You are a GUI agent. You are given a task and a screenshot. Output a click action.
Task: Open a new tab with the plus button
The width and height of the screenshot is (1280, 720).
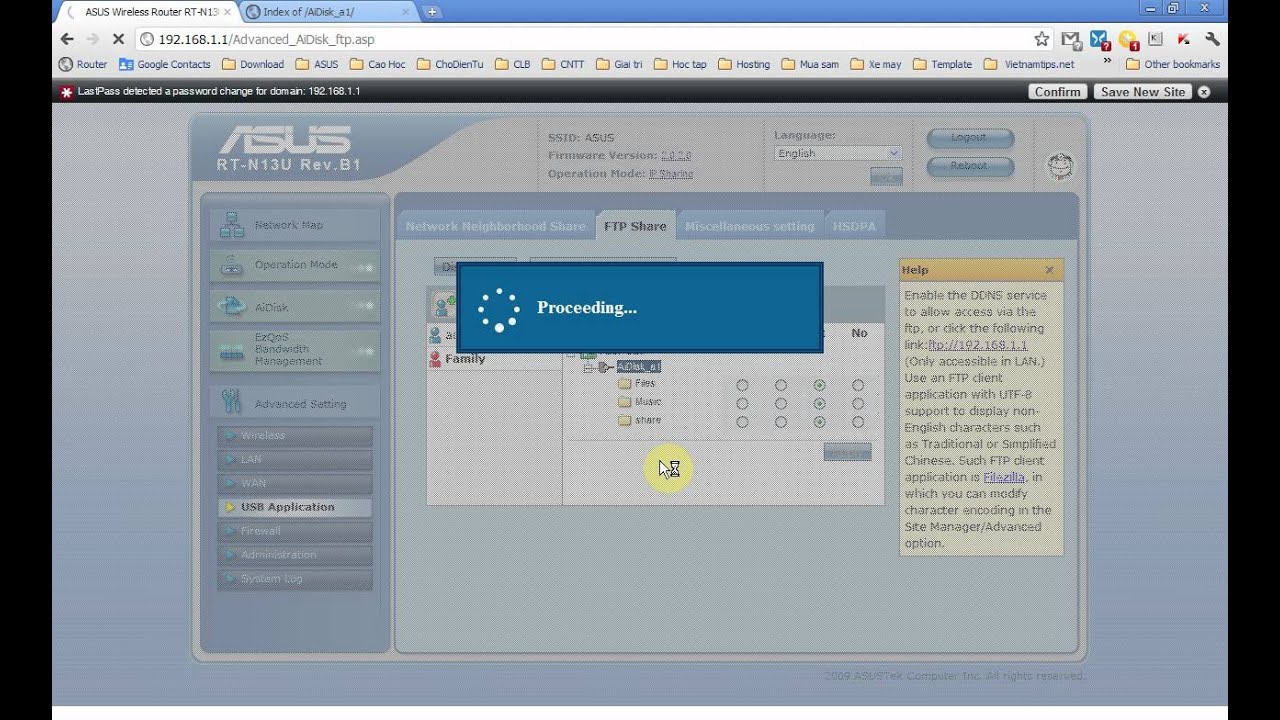(x=432, y=12)
